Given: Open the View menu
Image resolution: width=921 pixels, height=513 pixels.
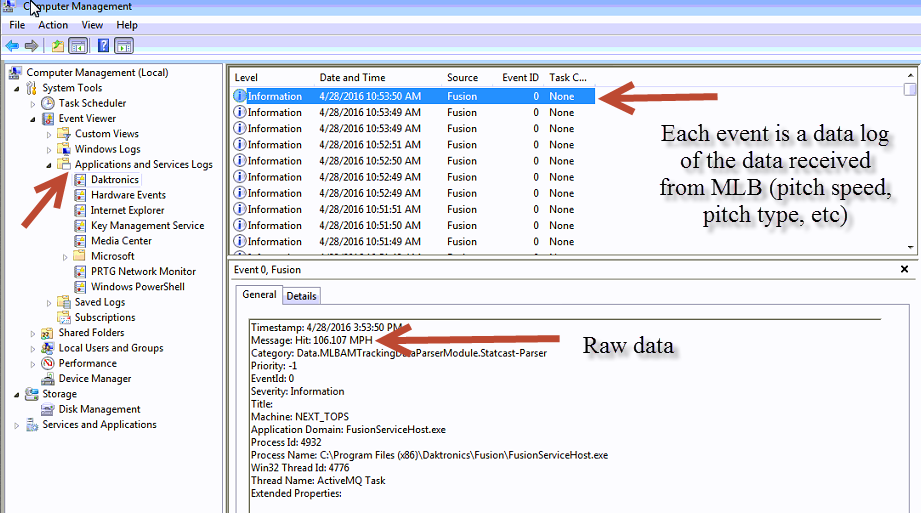Looking at the screenshot, I should tap(92, 25).
